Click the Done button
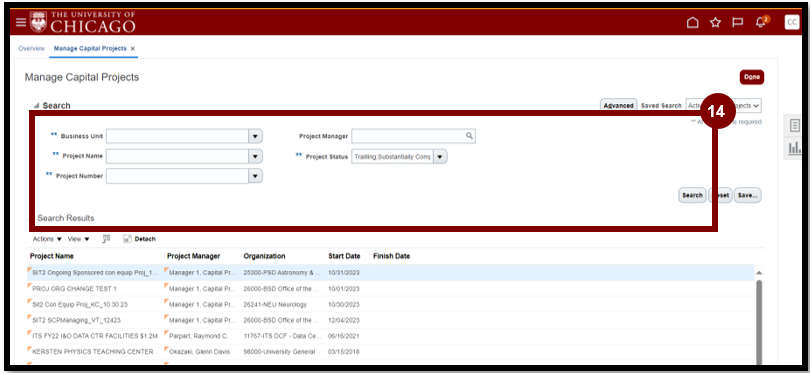This screenshot has height=373, width=810. [x=752, y=77]
